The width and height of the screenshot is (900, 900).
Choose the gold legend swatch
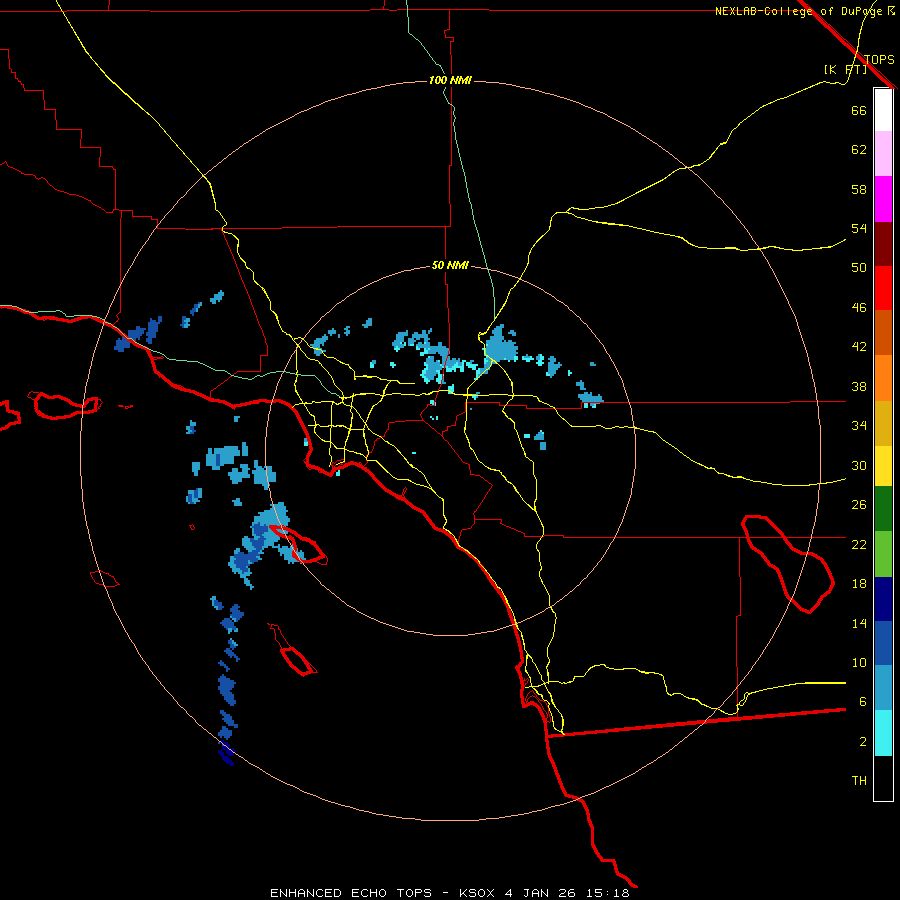coord(883,423)
